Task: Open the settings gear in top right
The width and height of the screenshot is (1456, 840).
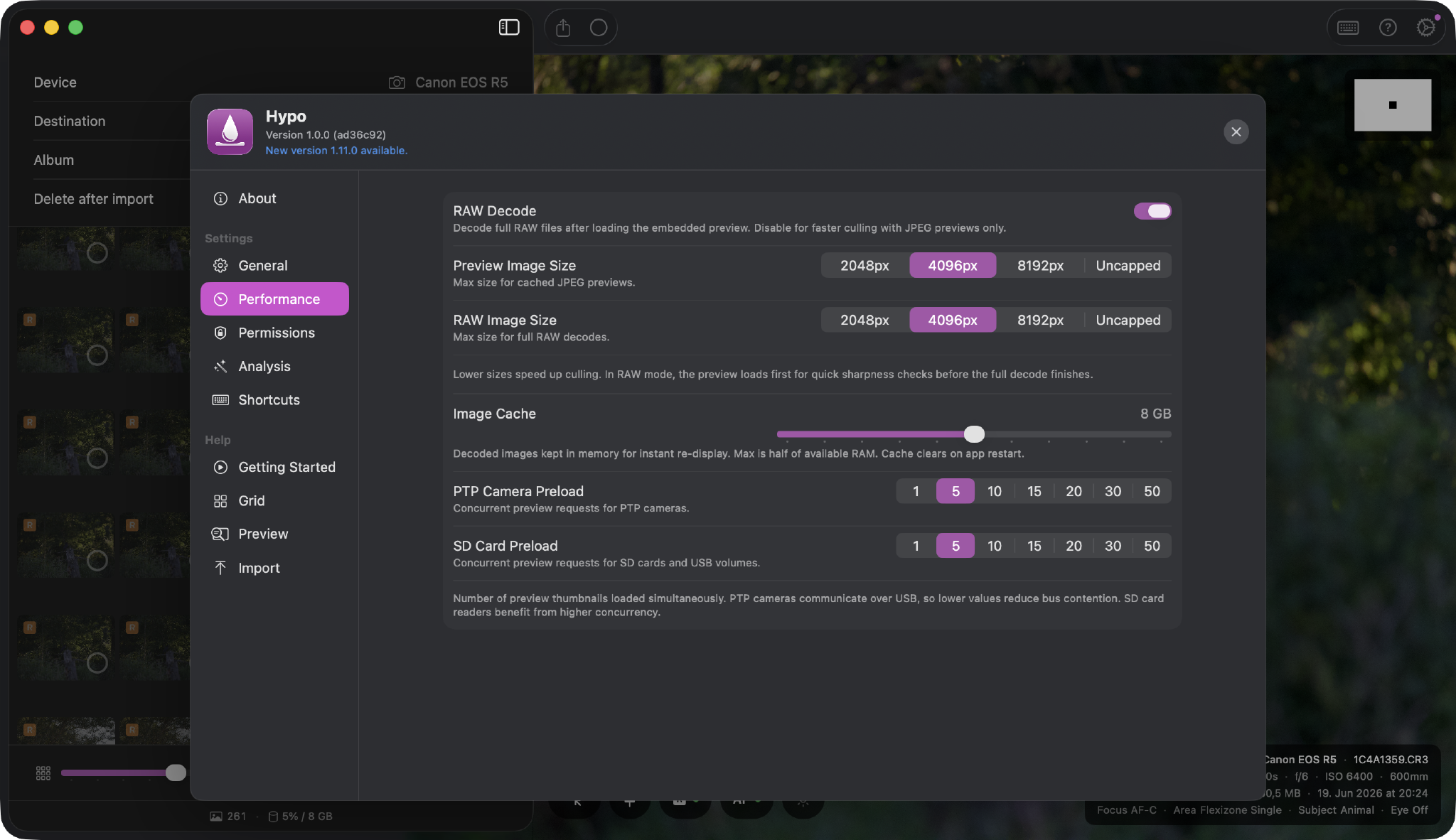Action: 1426,28
